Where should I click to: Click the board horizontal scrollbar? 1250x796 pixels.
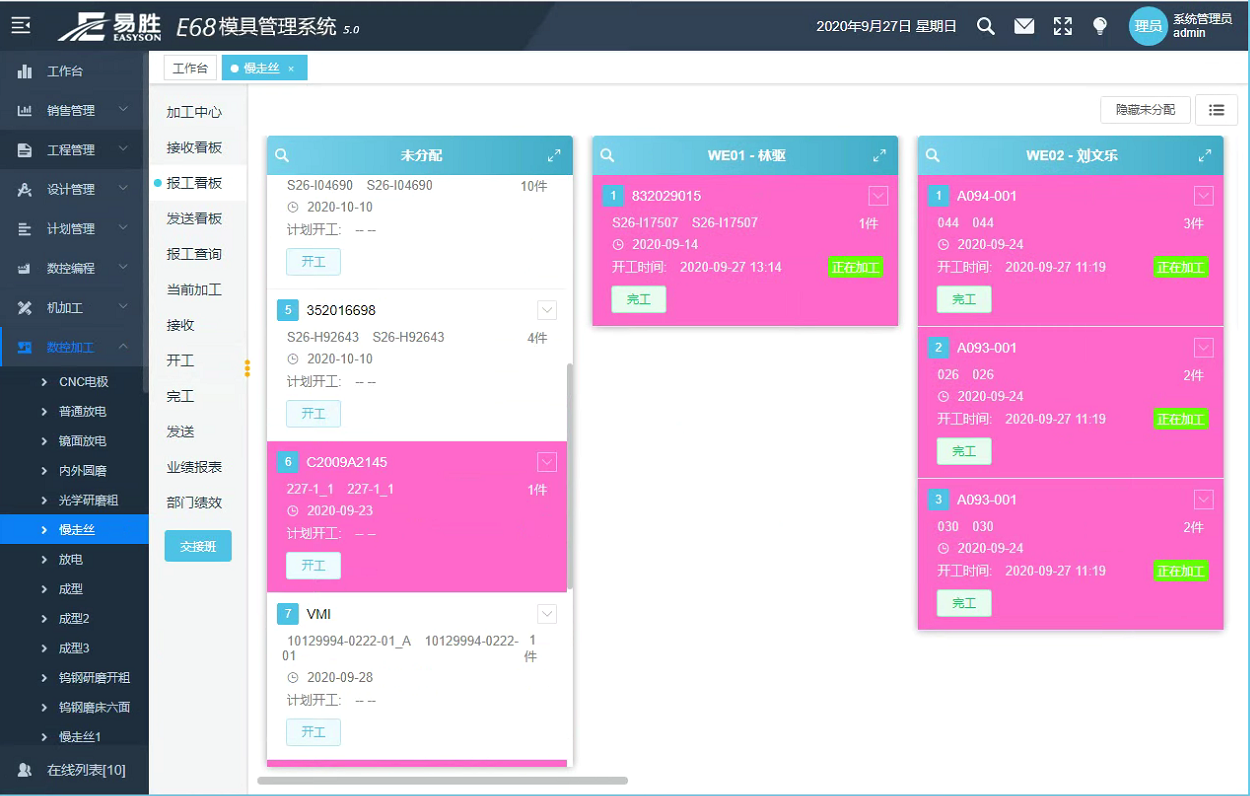pos(442,780)
